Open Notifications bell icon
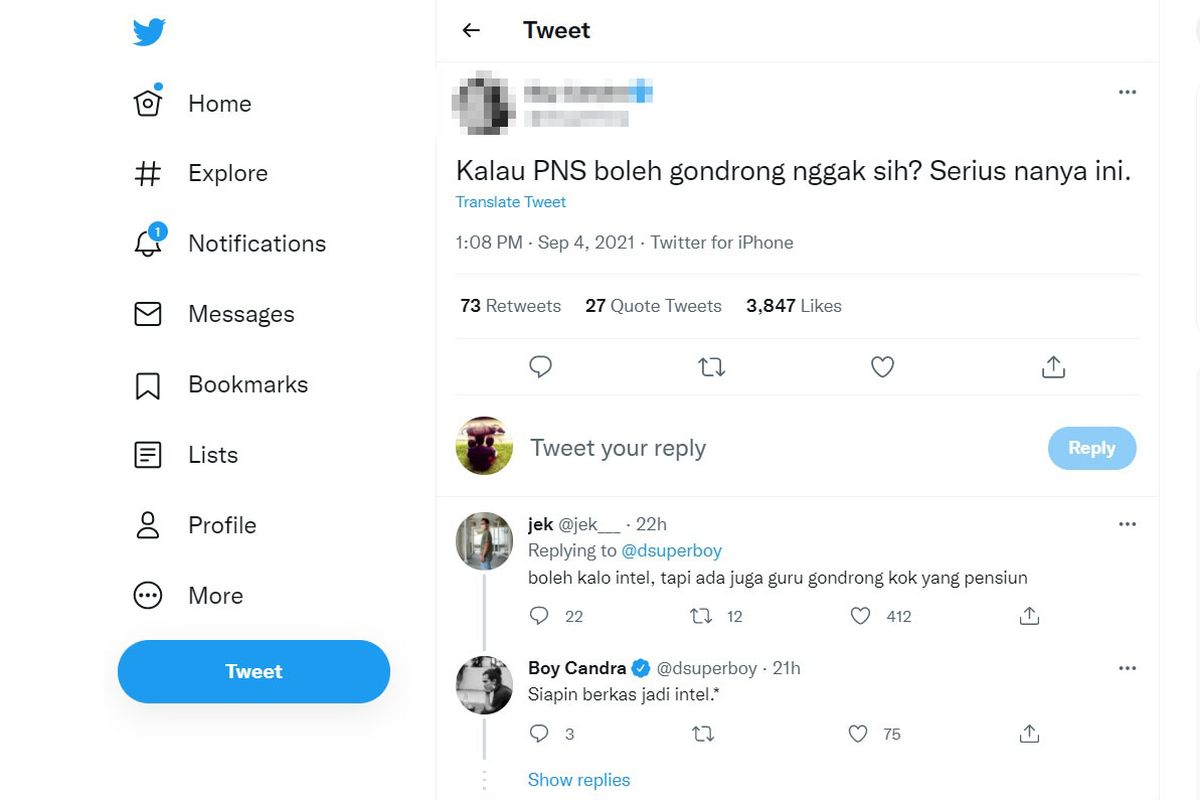 coord(147,243)
